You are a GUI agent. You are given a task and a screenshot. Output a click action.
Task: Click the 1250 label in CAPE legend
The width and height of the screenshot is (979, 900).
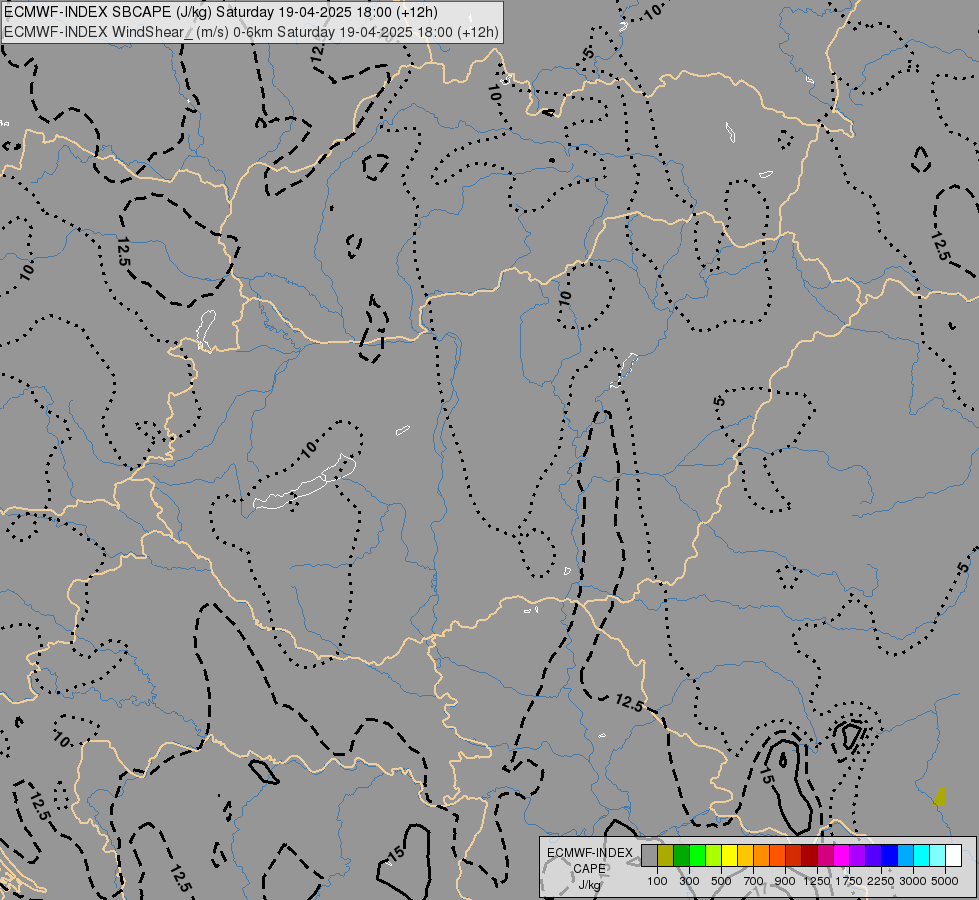tap(817, 881)
